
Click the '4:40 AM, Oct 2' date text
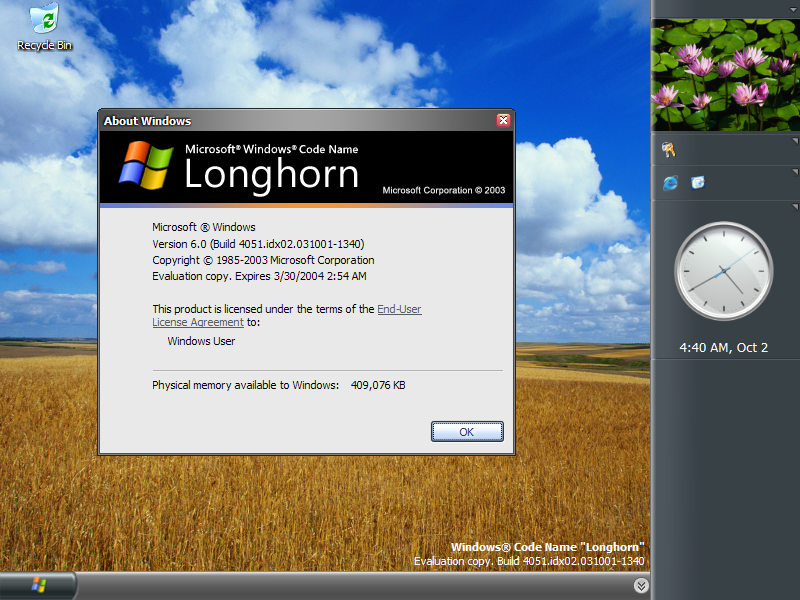(723, 347)
